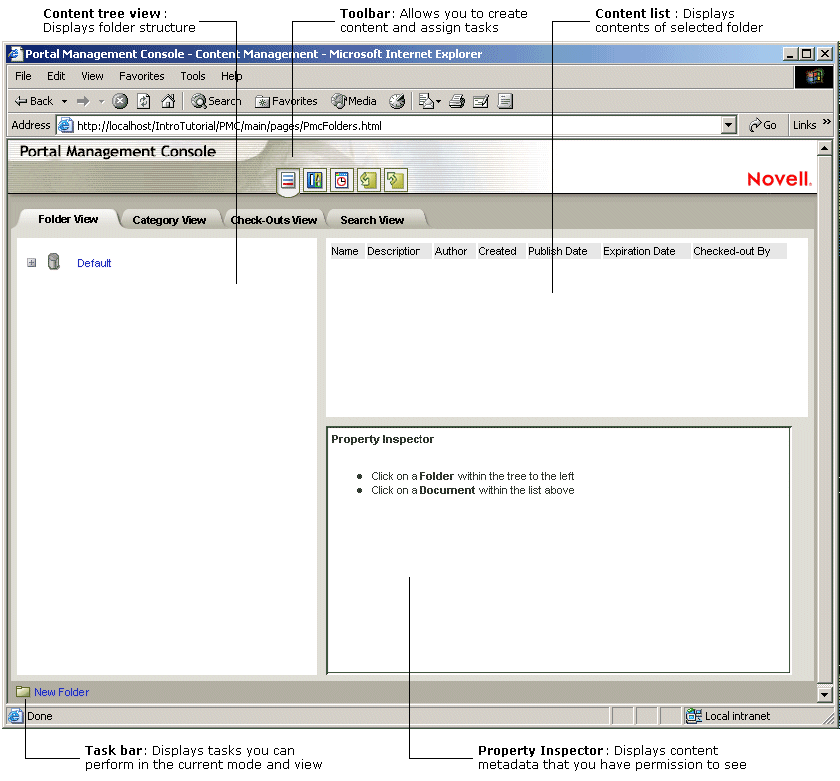Open the Tools menu
840x781 pixels.
[193, 76]
